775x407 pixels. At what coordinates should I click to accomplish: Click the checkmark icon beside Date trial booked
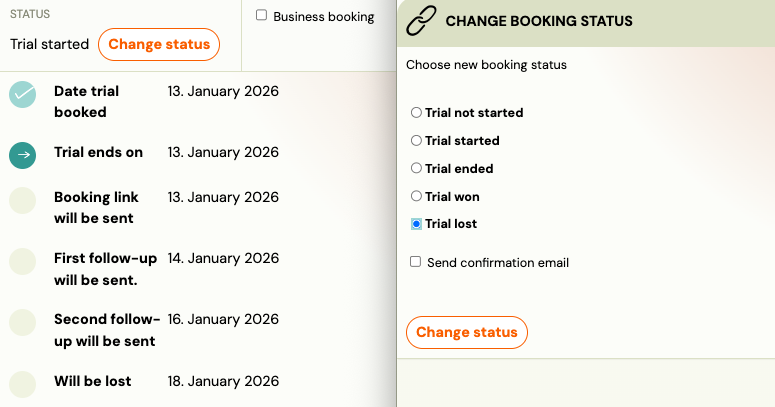(x=23, y=95)
